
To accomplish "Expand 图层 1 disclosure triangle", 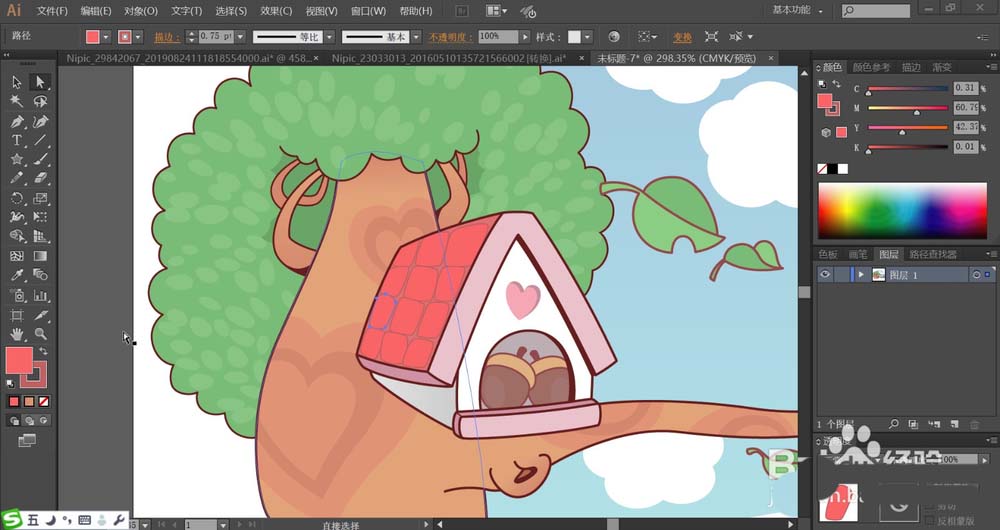I will click(860, 275).
